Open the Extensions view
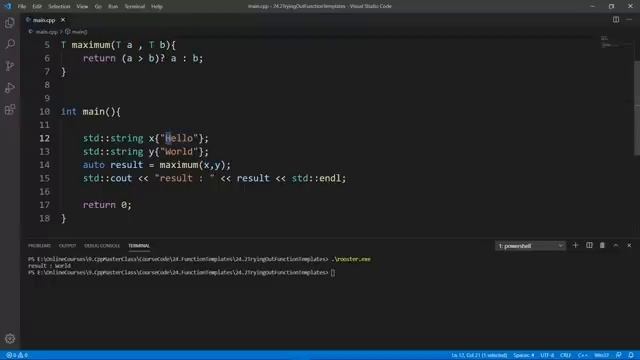The width and height of the screenshot is (640, 360). (10, 109)
